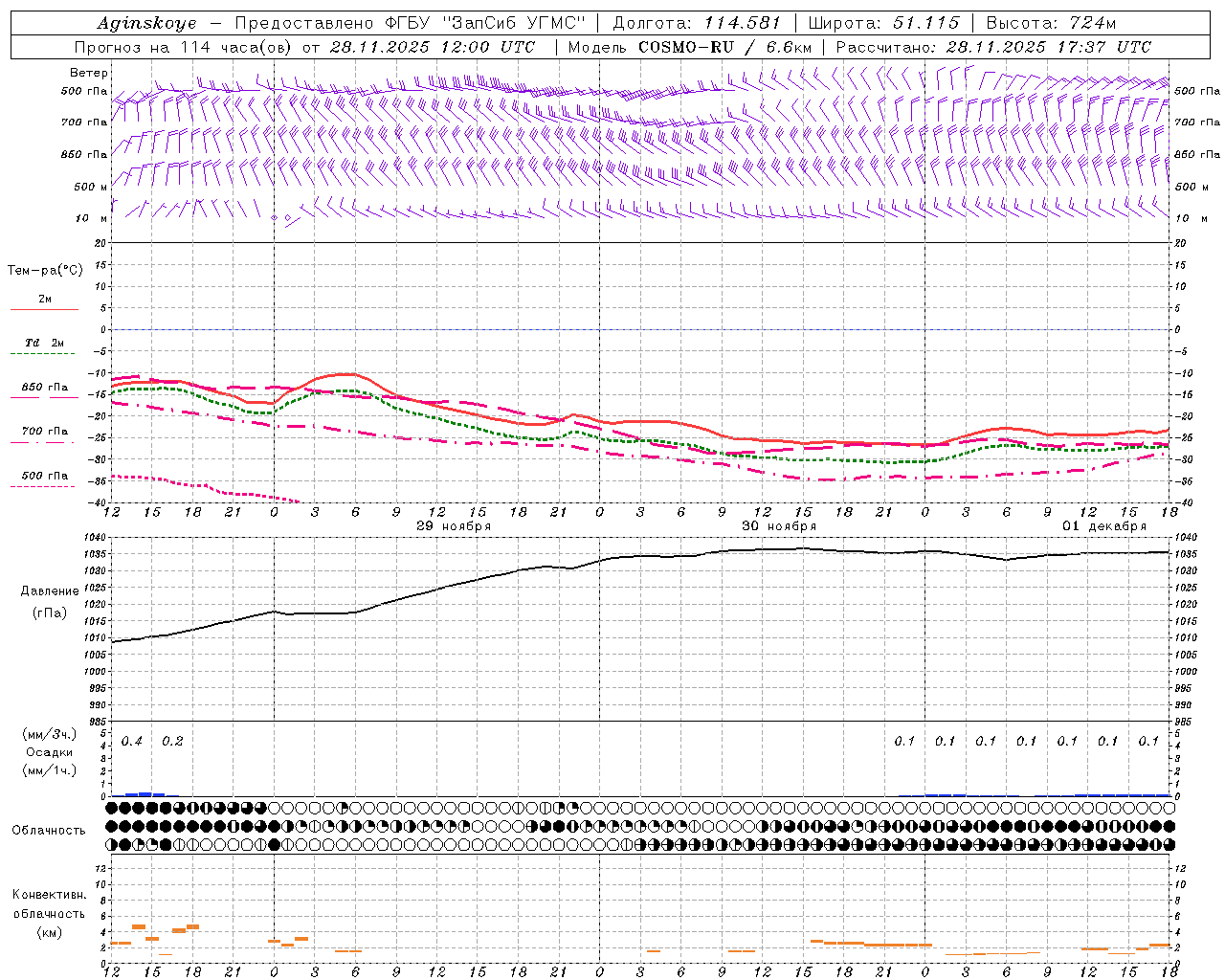This screenshot has width=1225, height=980.
Task: Select the provider text ФГБУ "ЗапСиб УГМС"
Action: tap(485, 23)
